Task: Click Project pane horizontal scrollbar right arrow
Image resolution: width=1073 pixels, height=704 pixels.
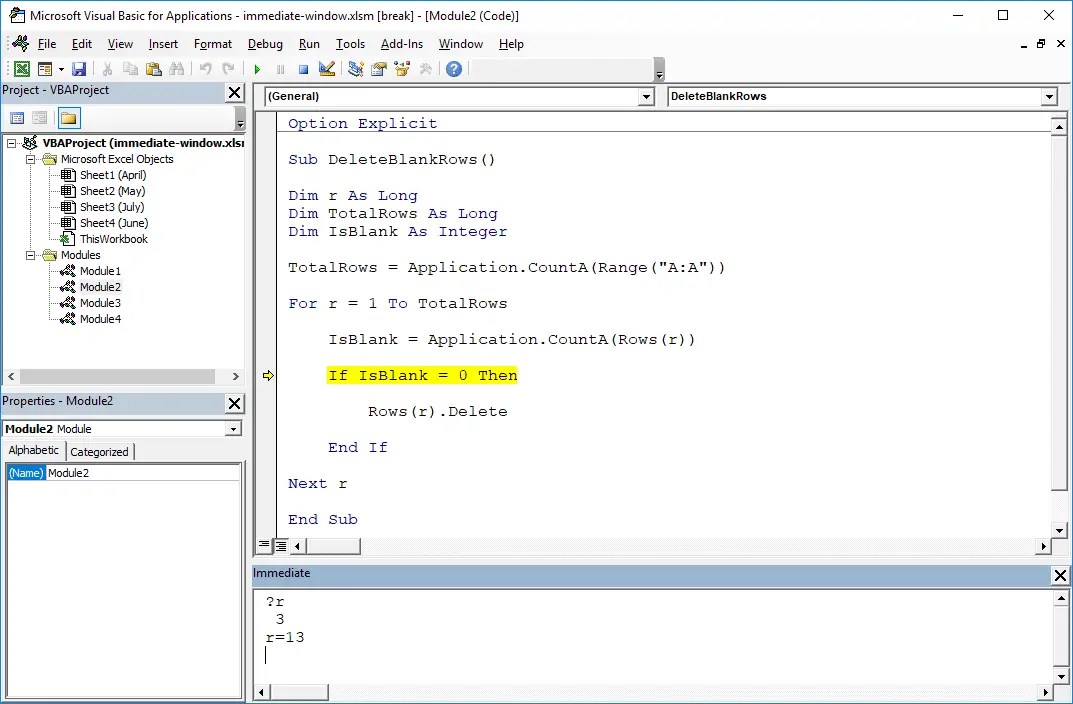Action: 235,376
